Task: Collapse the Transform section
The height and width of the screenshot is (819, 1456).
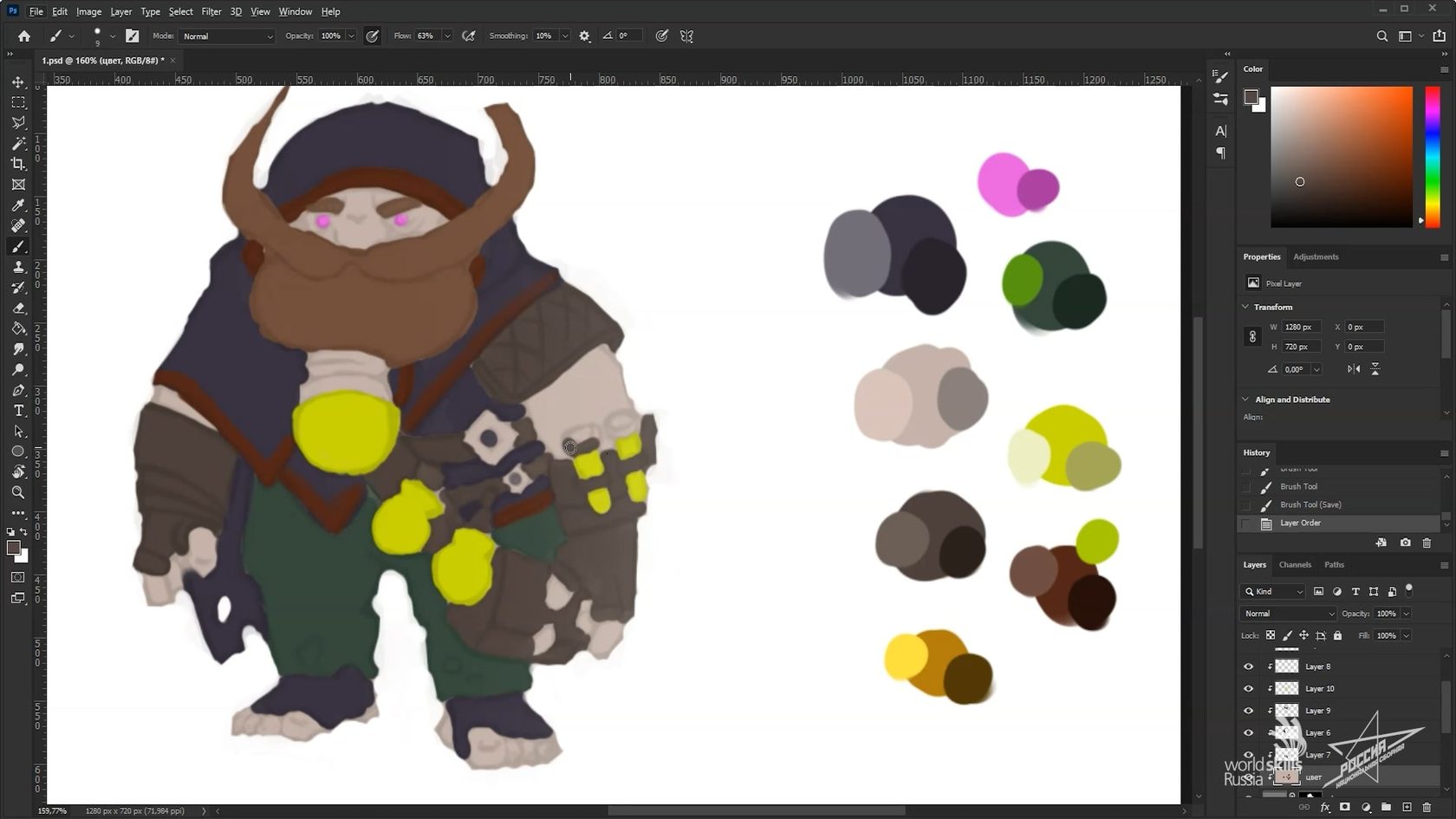Action: click(x=1245, y=307)
